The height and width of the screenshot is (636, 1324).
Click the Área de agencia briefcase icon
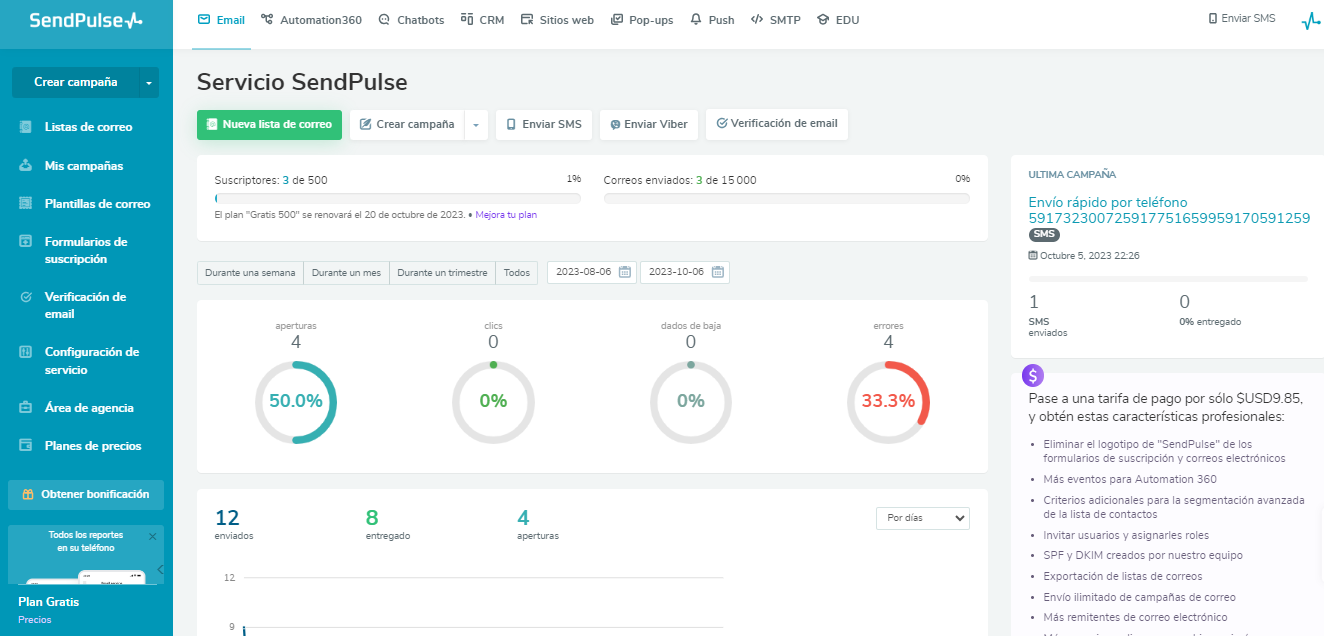pos(25,408)
